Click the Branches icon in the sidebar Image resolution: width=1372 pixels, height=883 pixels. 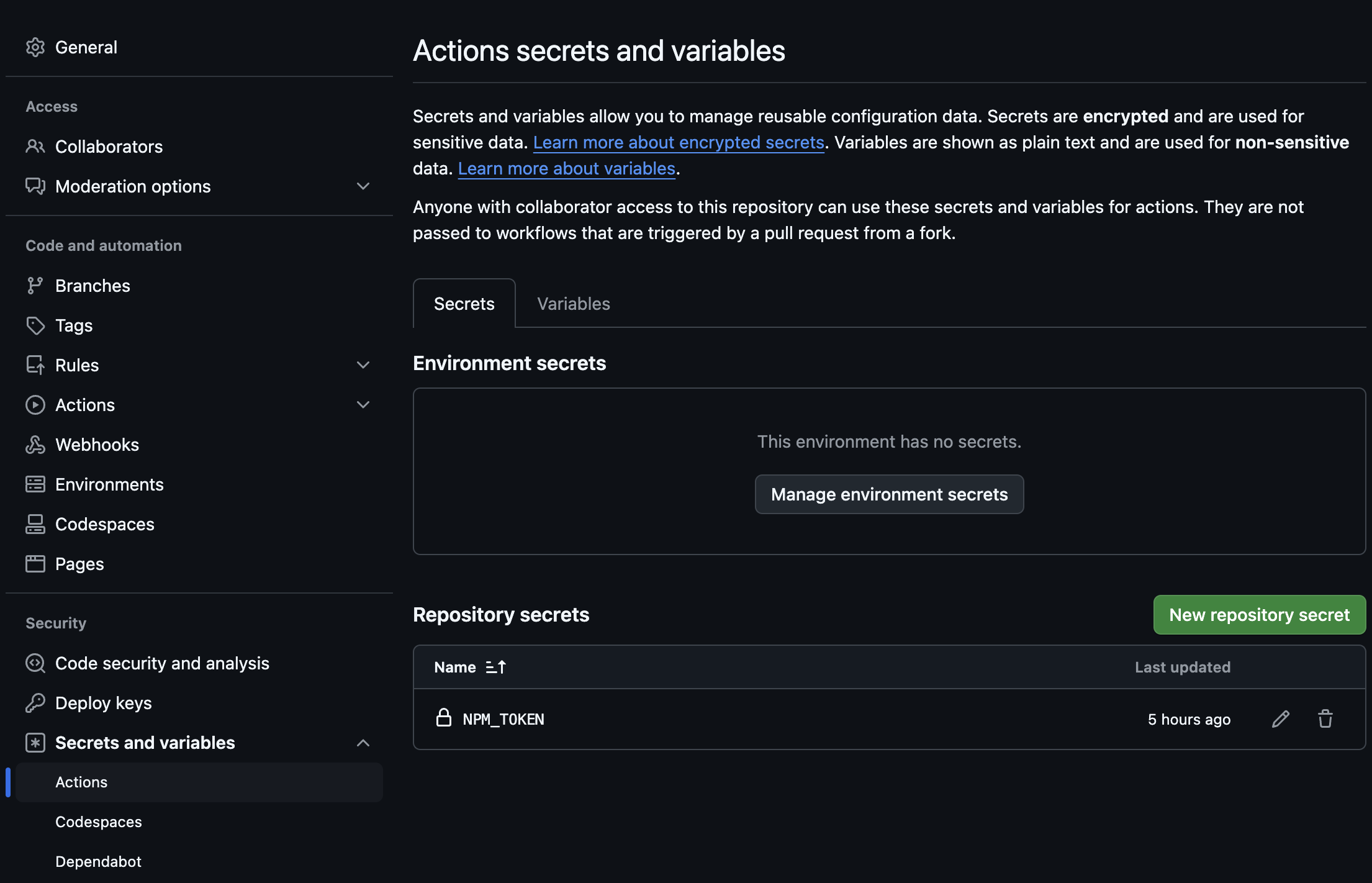tap(35, 285)
